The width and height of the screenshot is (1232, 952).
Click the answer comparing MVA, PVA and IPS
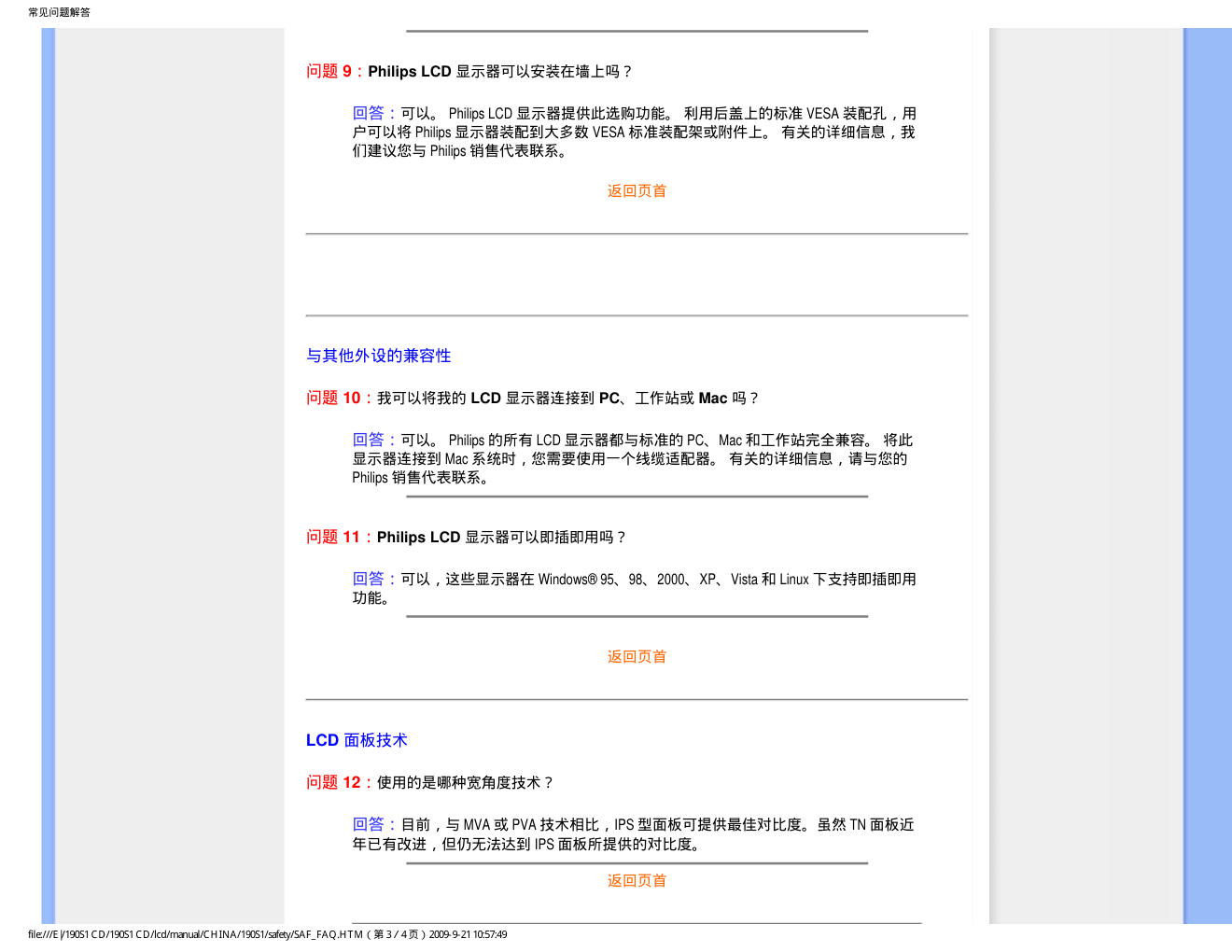[633, 834]
